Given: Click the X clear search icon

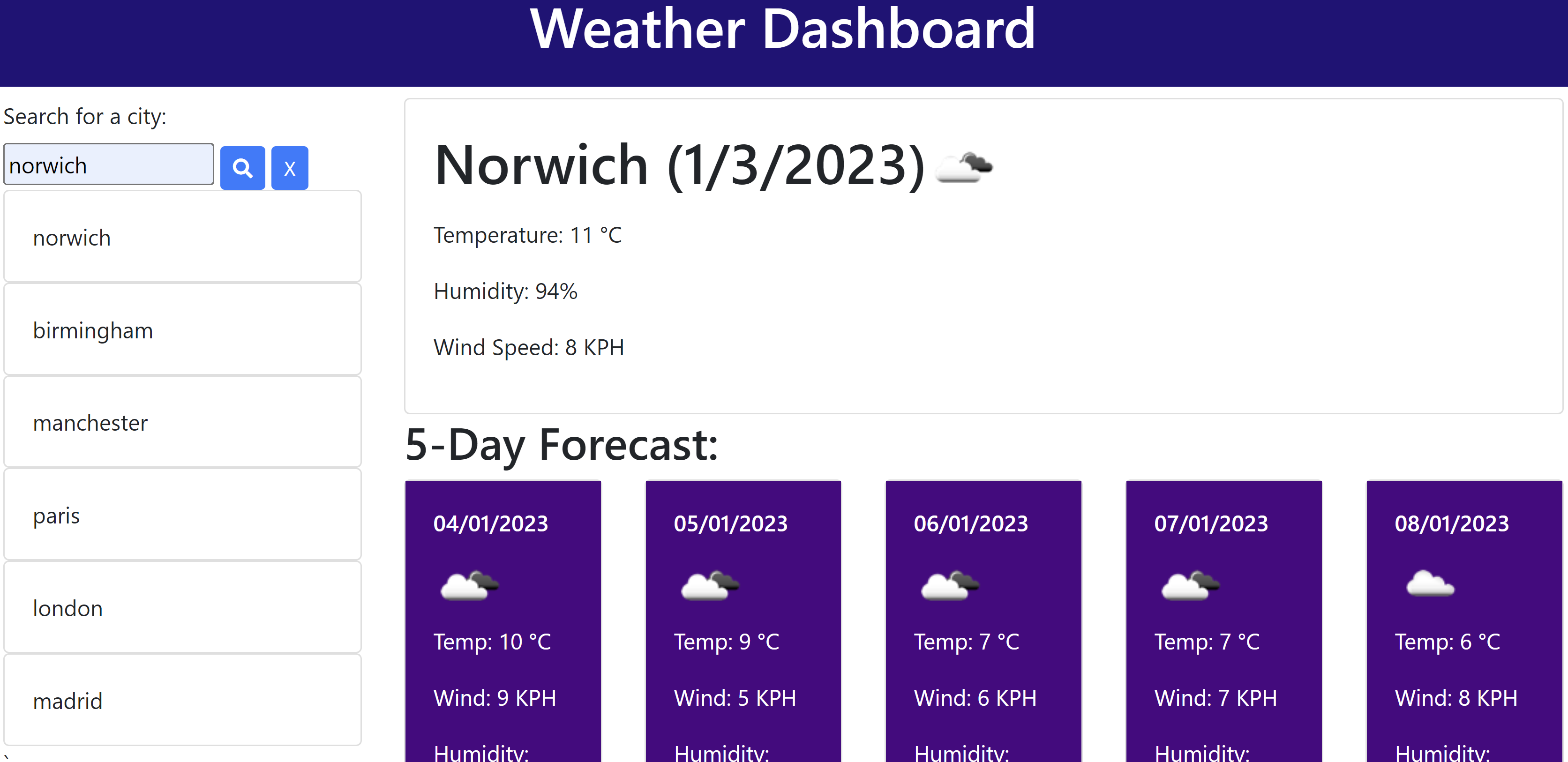Looking at the screenshot, I should (289, 167).
